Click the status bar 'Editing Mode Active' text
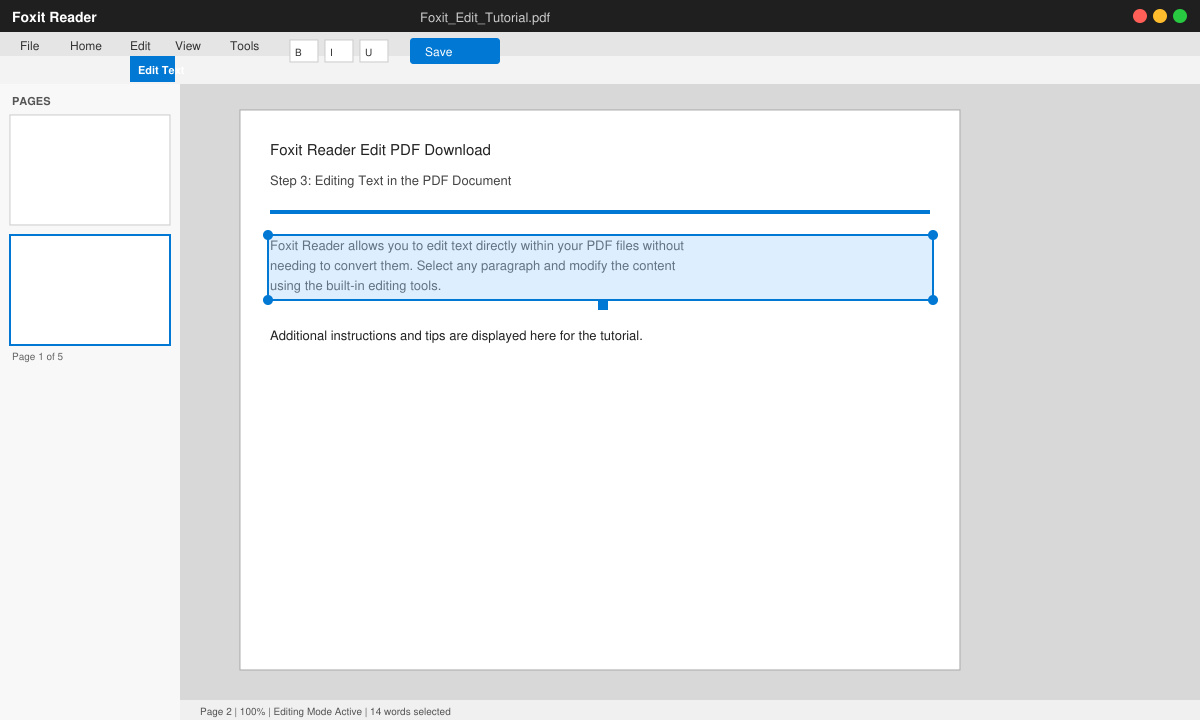Viewport: 1200px width, 720px height. tap(317, 712)
